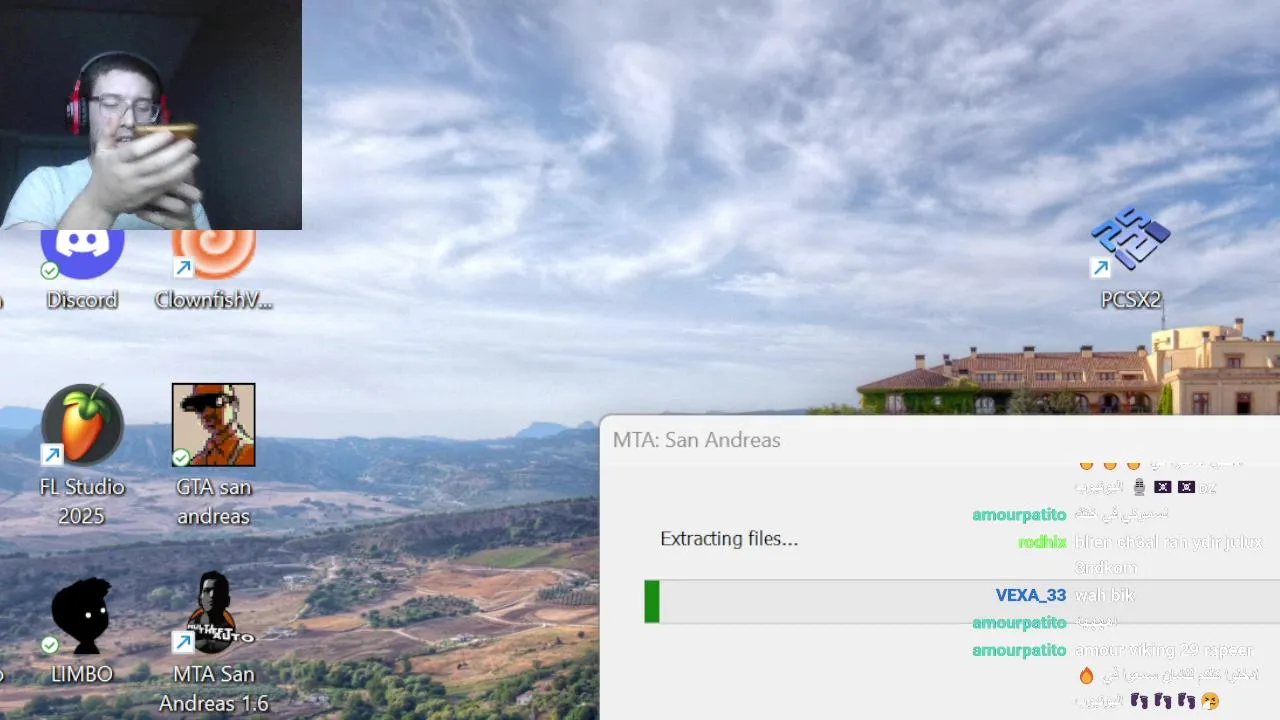The width and height of the screenshot is (1280, 720).
Task: Click the microphone emoji in chat
Action: 1139,487
